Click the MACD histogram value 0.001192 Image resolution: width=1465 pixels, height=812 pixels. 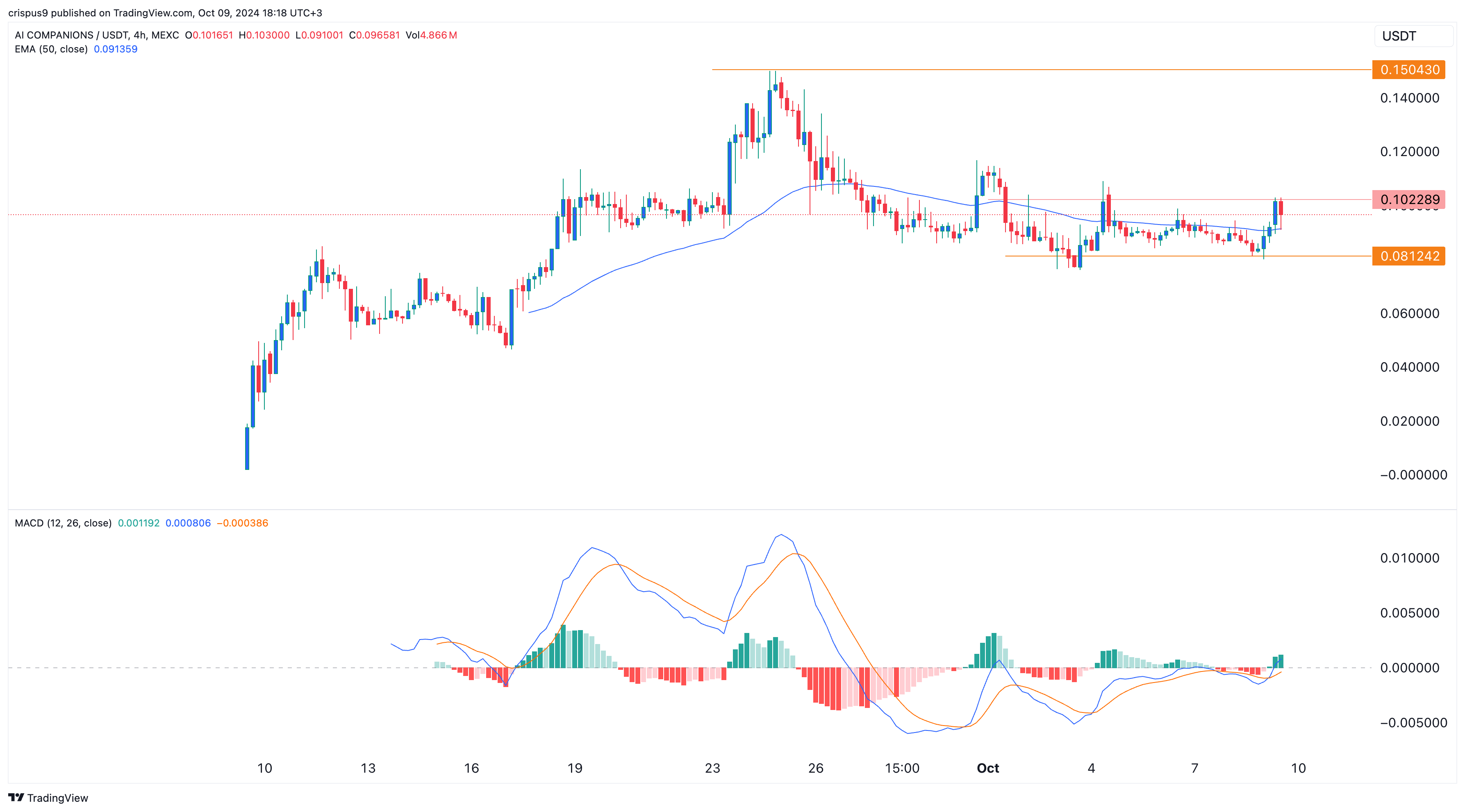pyautogui.click(x=139, y=523)
